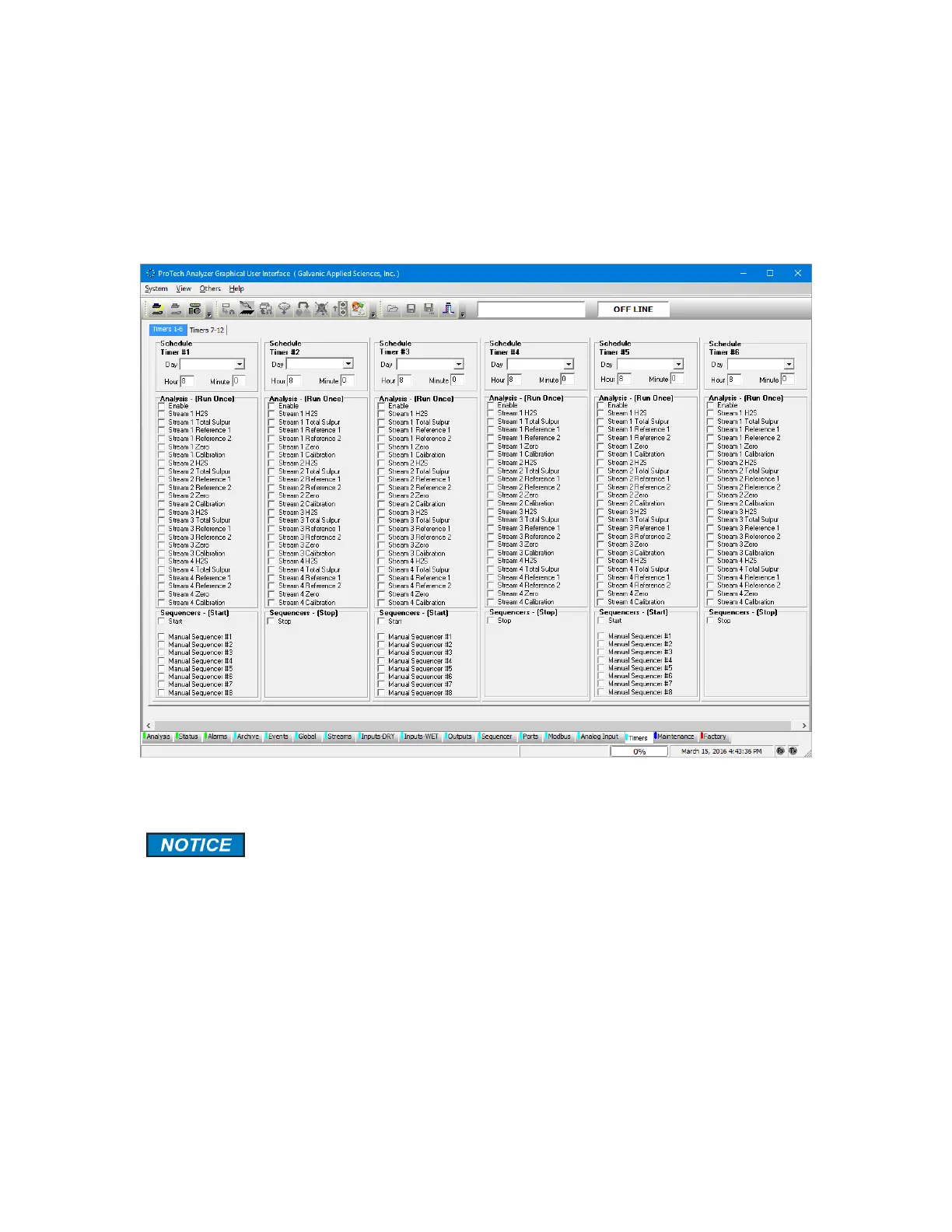Screen dimensions: 952x1232
Task: Expand the first toolbar group overflow arrow
Action: 209,314
